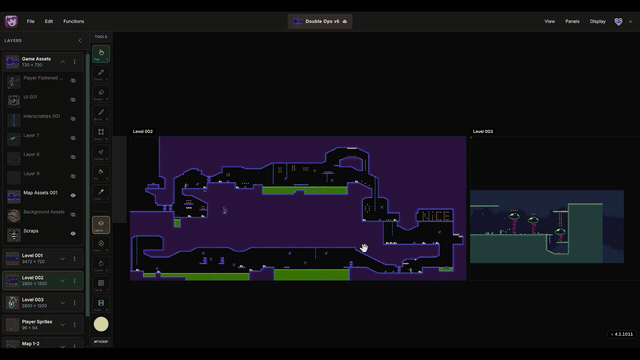Select the Fill bucket tool

(x=101, y=173)
